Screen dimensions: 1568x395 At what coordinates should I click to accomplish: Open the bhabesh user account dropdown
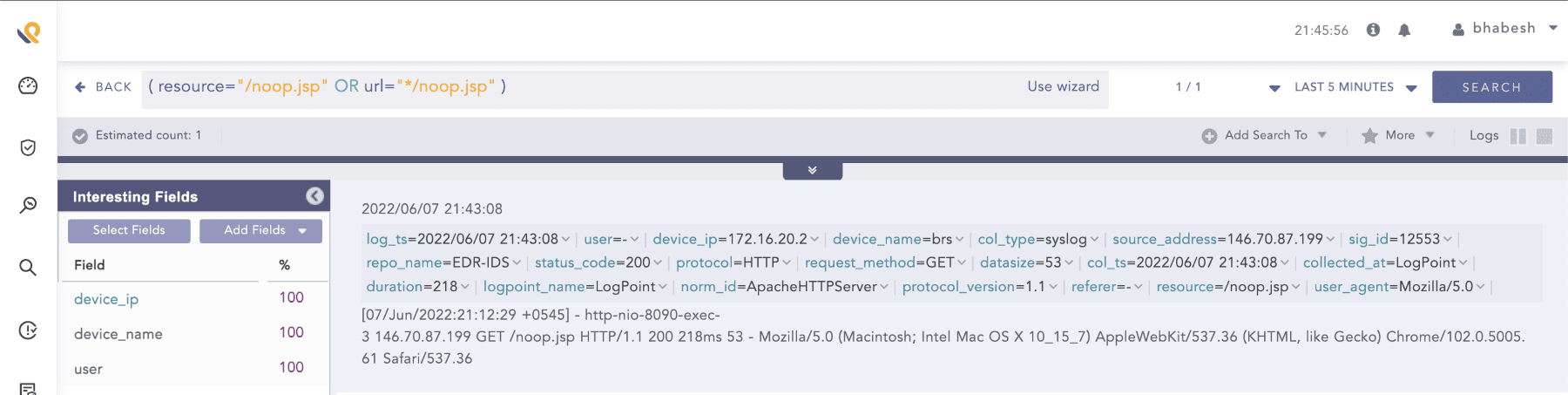[1504, 29]
